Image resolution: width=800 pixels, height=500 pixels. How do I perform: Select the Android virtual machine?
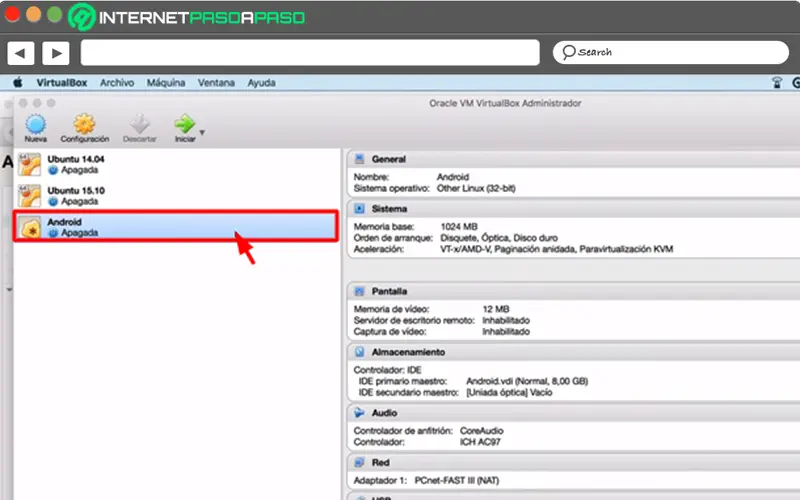click(176, 227)
